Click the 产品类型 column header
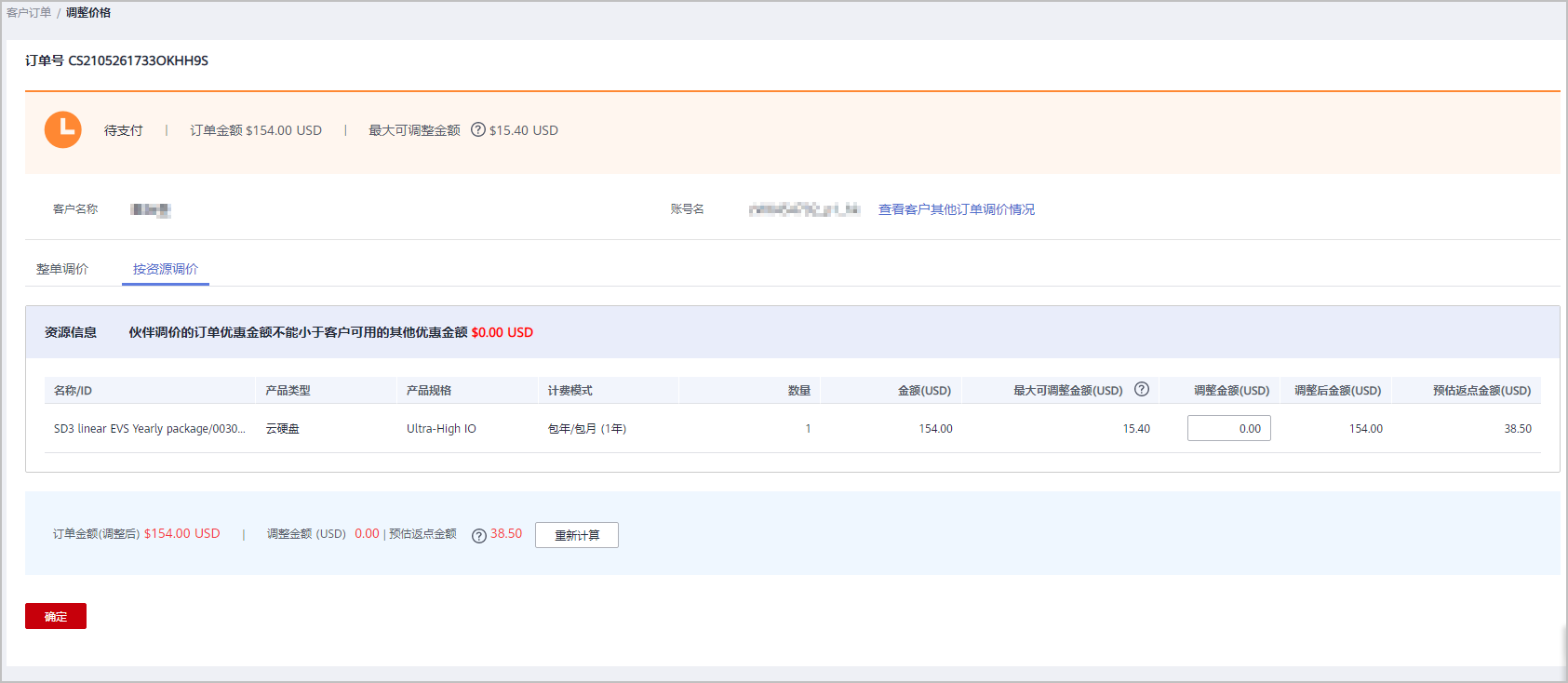1568x683 pixels. click(288, 391)
